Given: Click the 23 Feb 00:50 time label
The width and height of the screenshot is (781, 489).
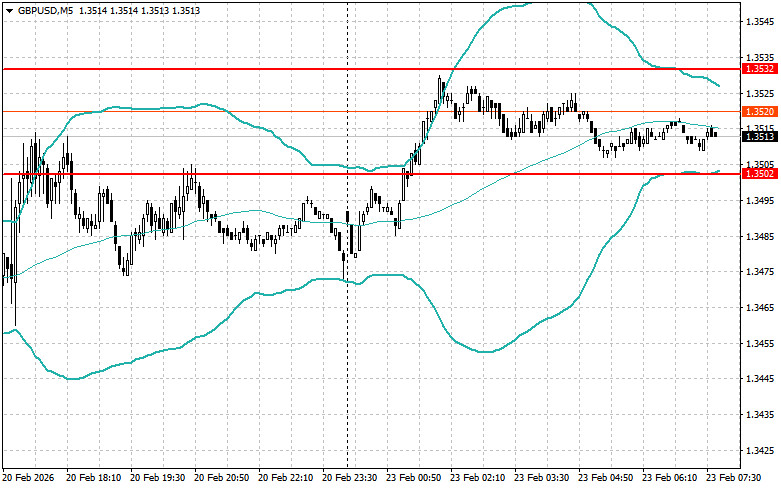Looking at the screenshot, I should [x=413, y=478].
